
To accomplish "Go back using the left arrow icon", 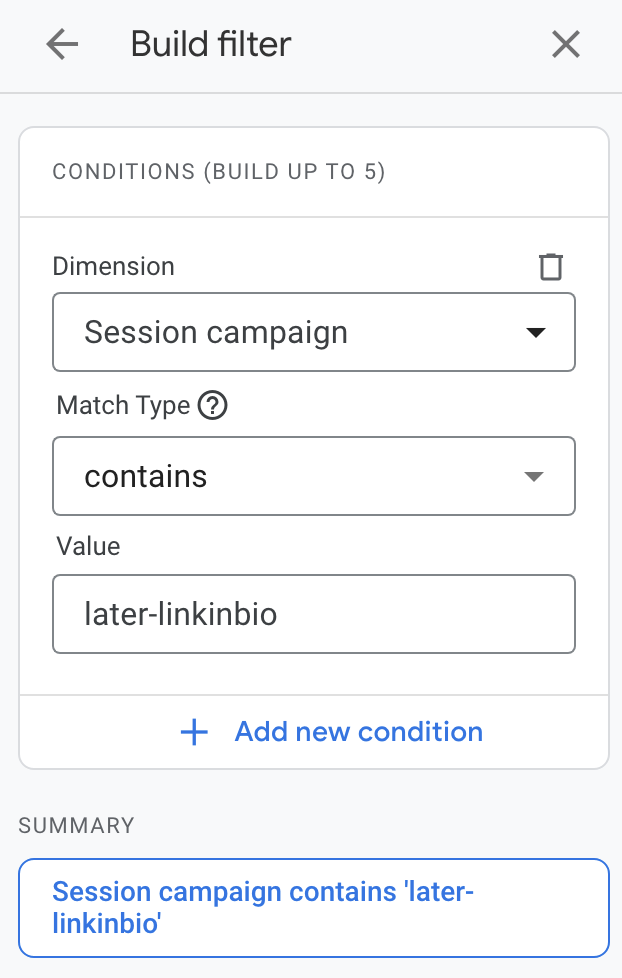I will pyautogui.click(x=62, y=45).
